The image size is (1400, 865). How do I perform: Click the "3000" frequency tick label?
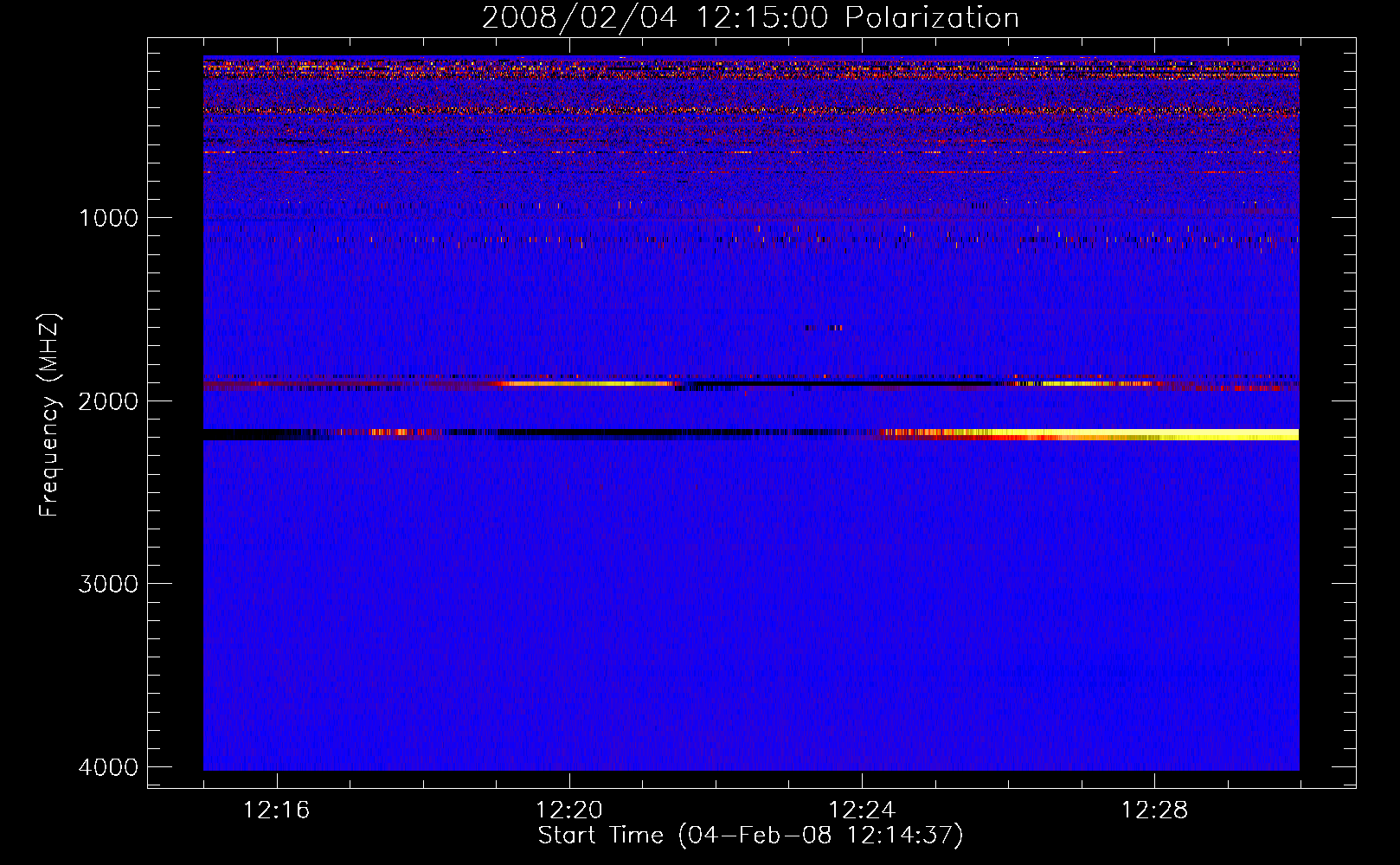coord(108,584)
